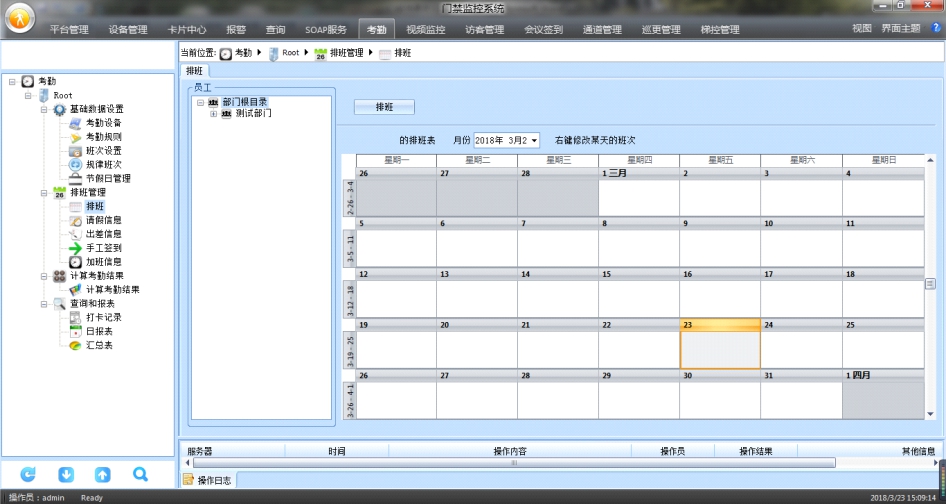Click Root in the breadcrumb path
The image size is (946, 504).
click(x=290, y=53)
